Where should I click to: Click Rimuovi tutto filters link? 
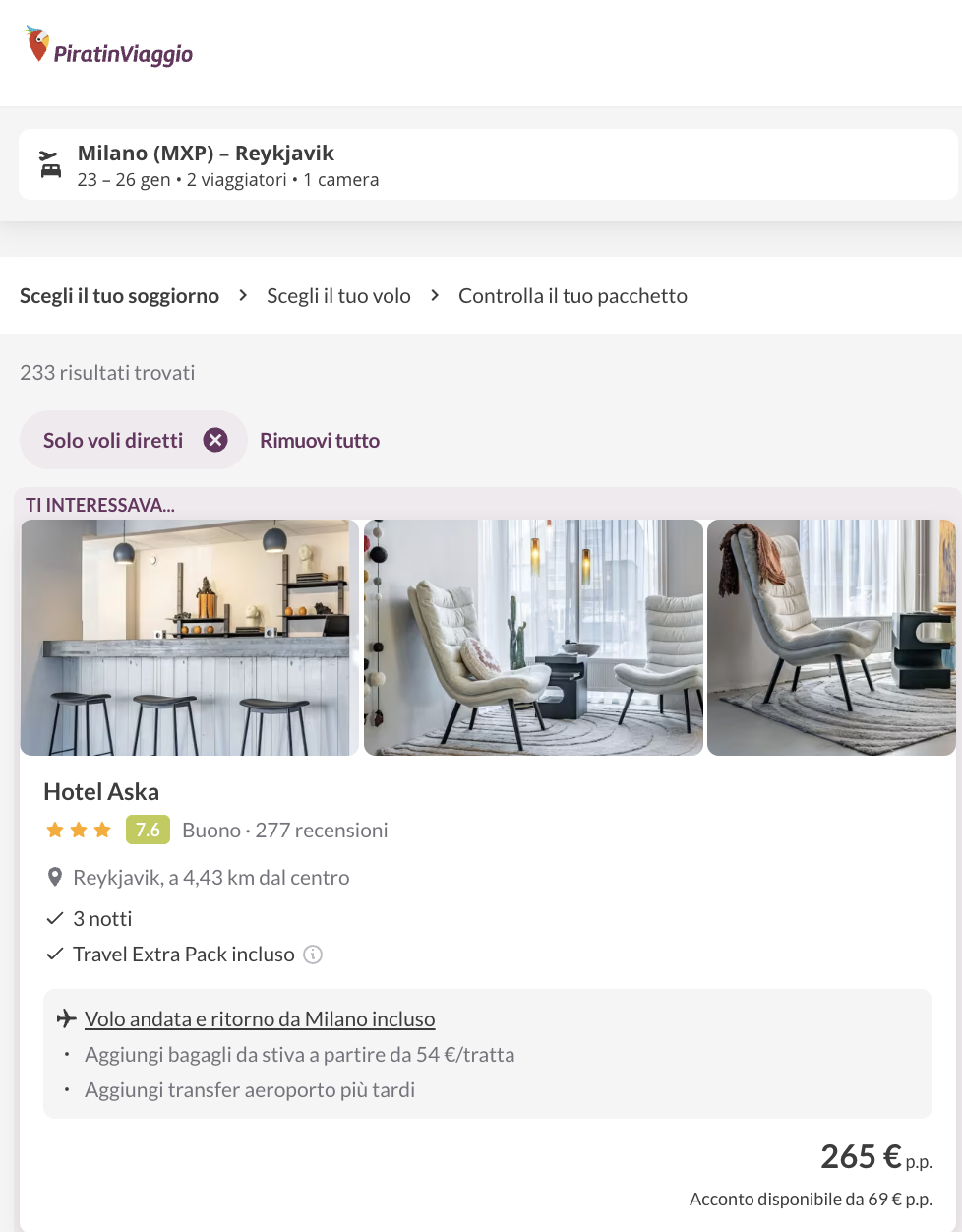tap(320, 440)
